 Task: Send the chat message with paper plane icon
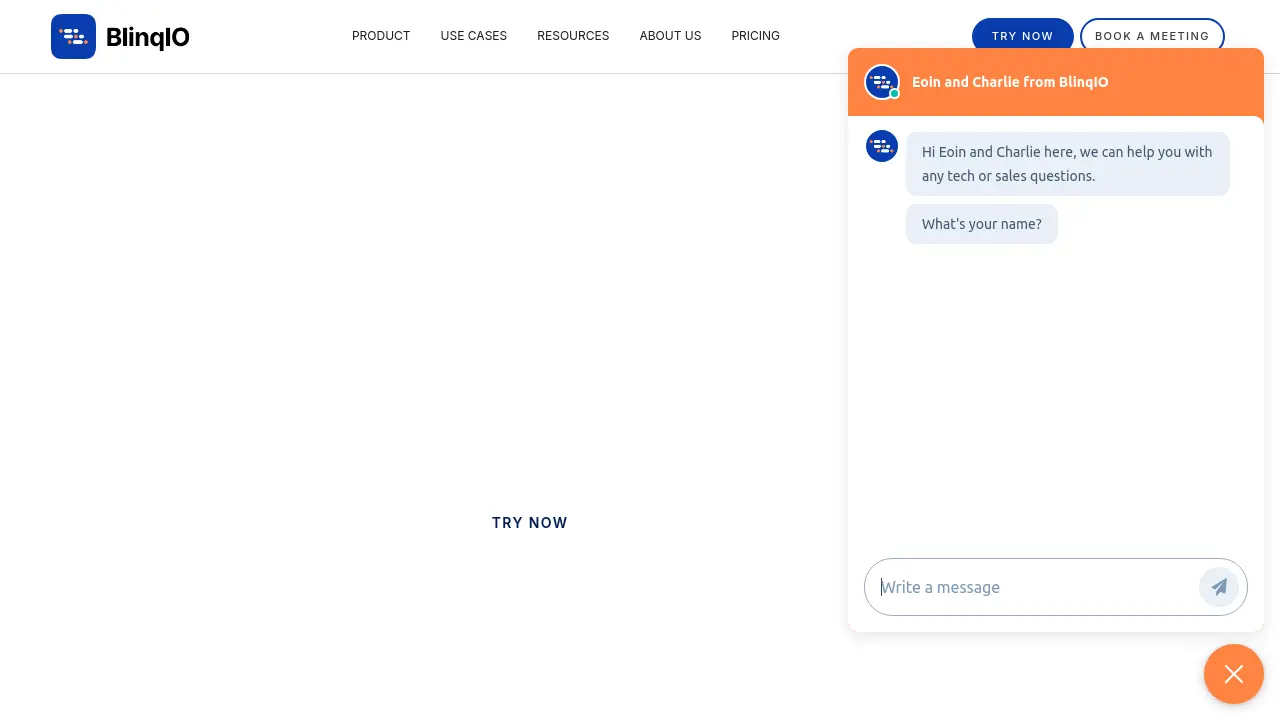tap(1219, 587)
